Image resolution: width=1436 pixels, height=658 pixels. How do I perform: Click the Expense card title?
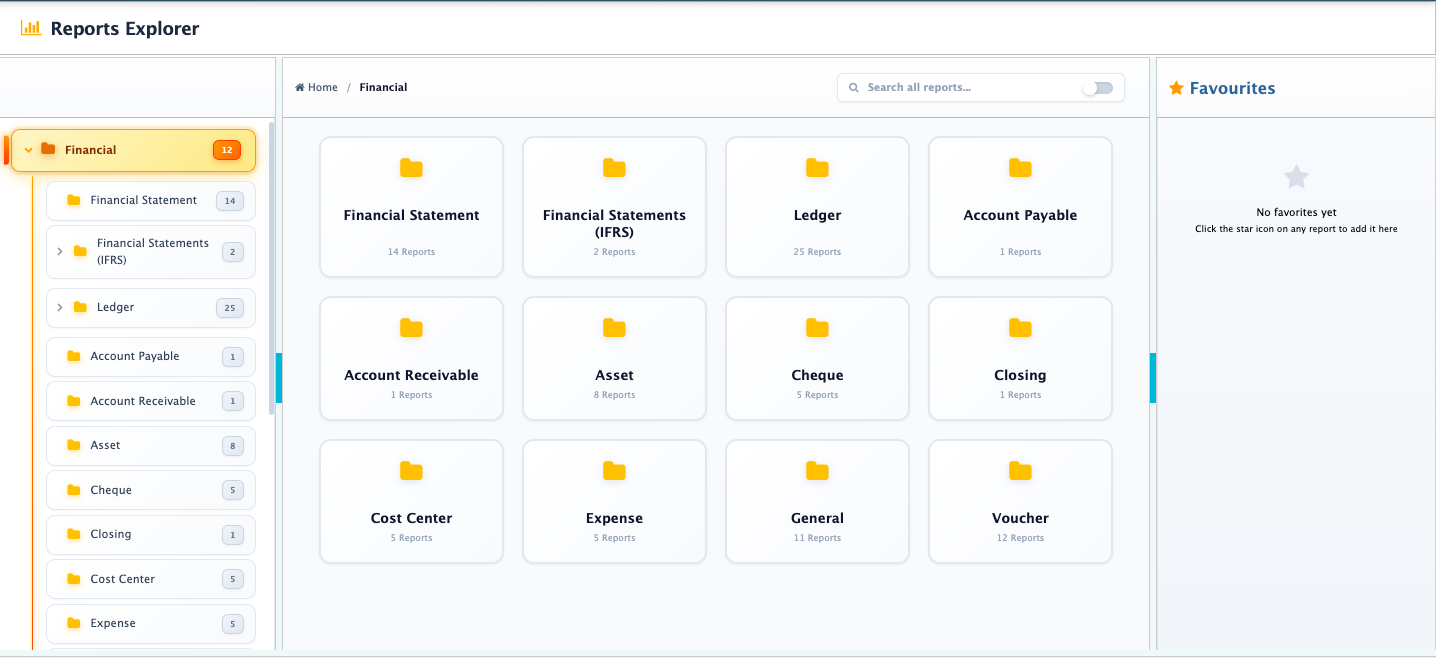coord(614,518)
